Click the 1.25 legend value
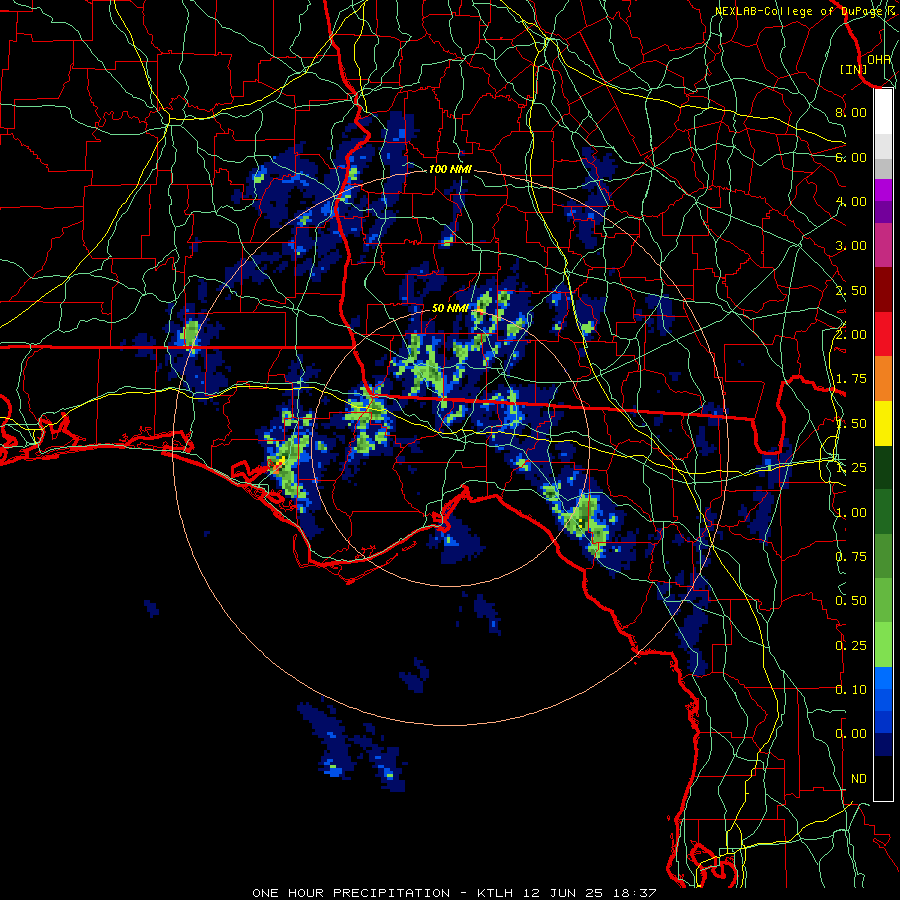900x900 pixels. (851, 468)
